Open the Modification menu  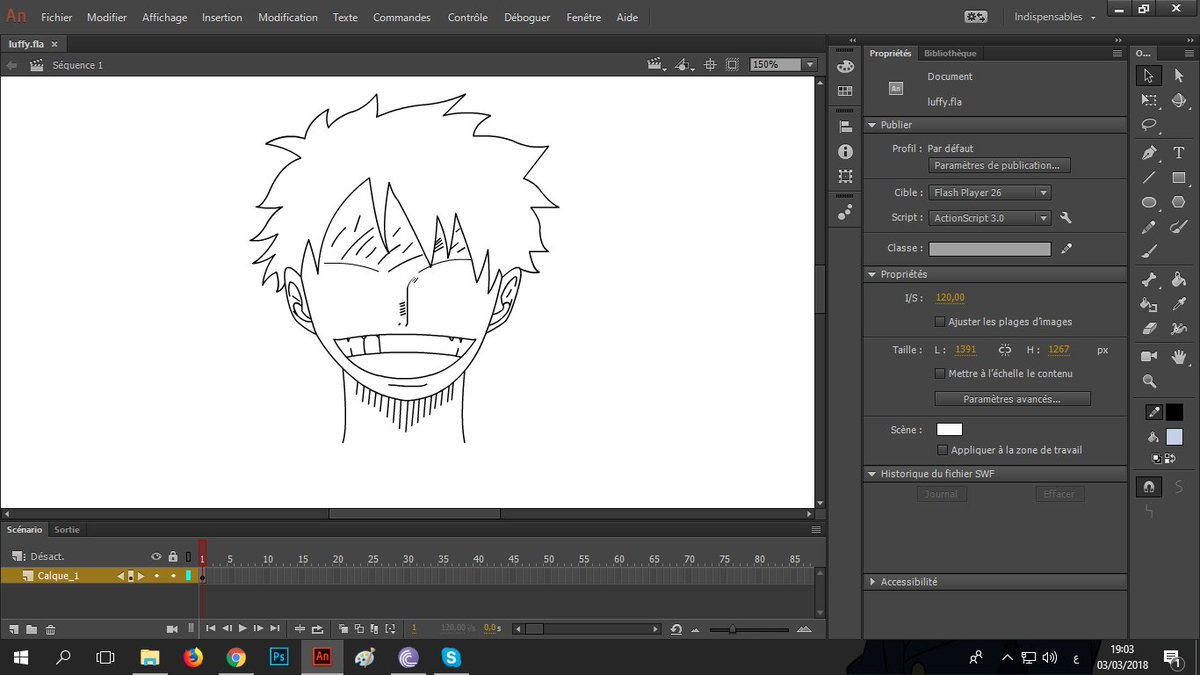pos(288,17)
